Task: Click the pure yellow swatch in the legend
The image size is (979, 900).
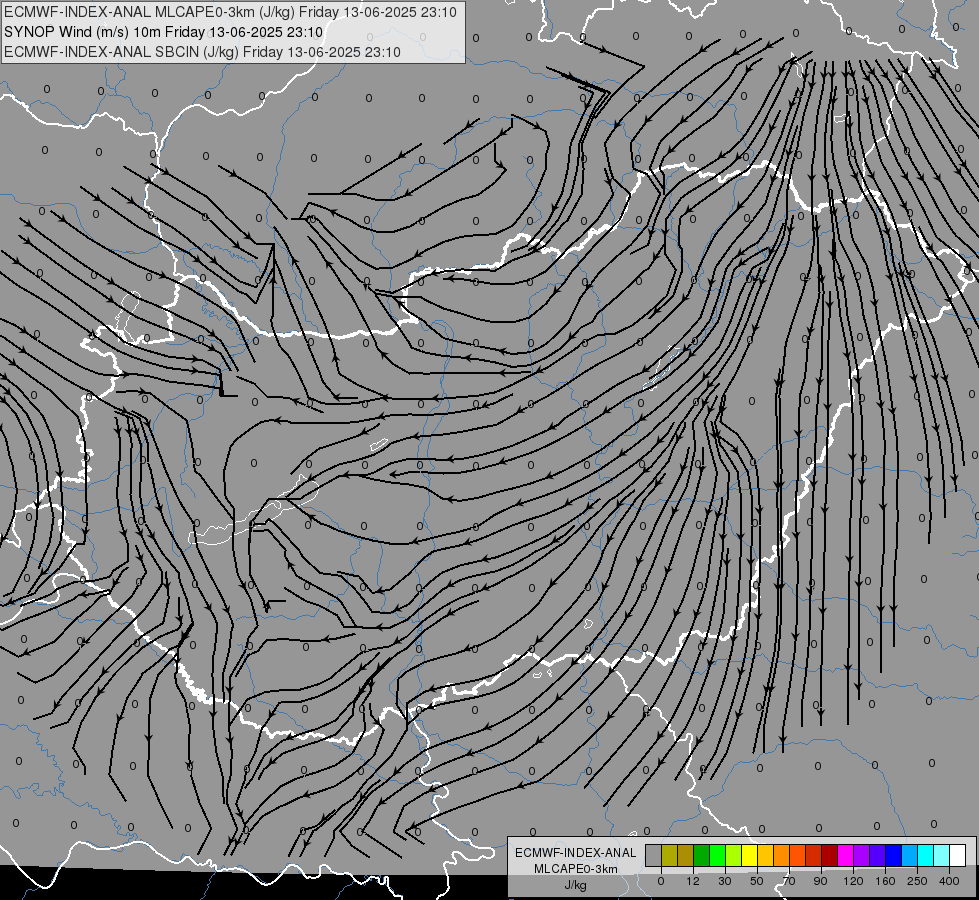Action: click(749, 855)
